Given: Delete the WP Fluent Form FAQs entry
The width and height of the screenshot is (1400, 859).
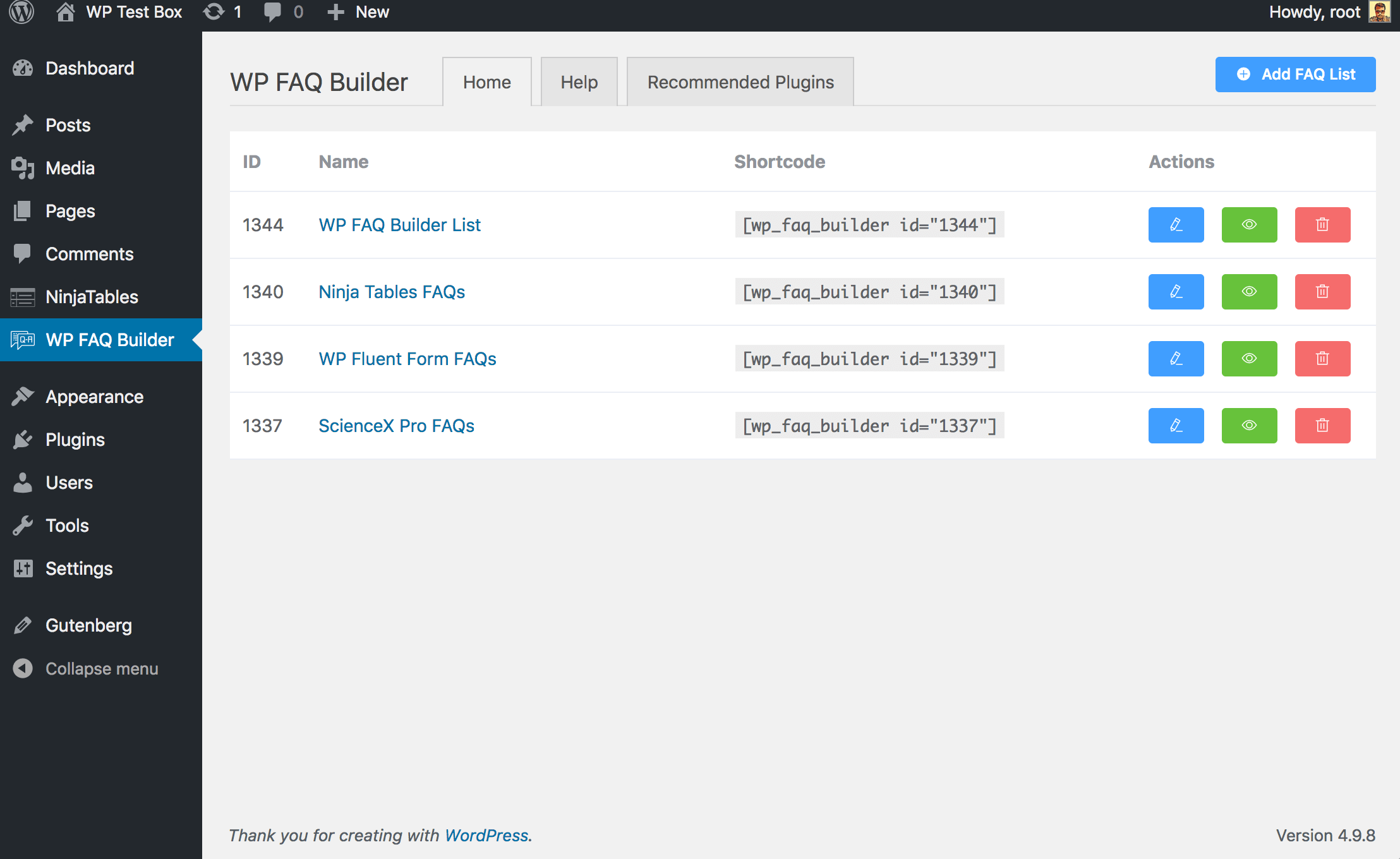Looking at the screenshot, I should point(1322,359).
